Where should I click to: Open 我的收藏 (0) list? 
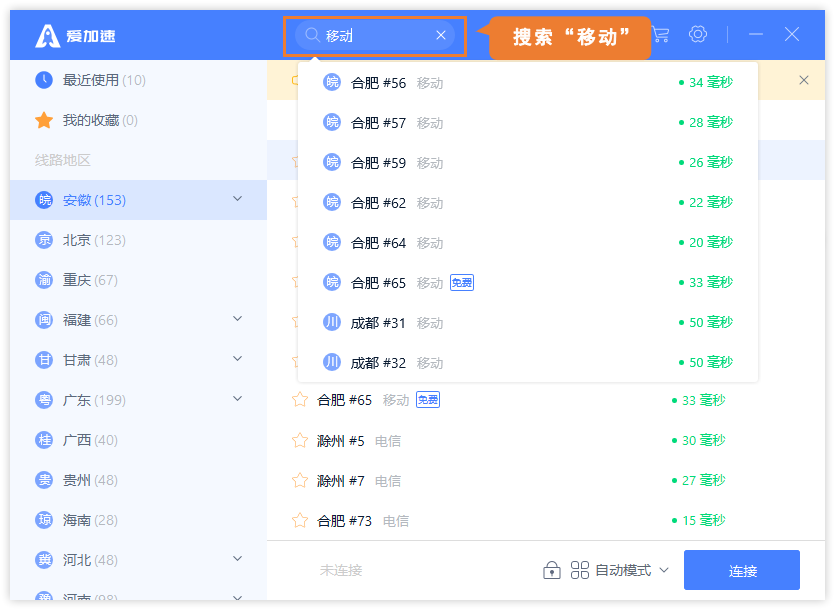[x=138, y=120]
